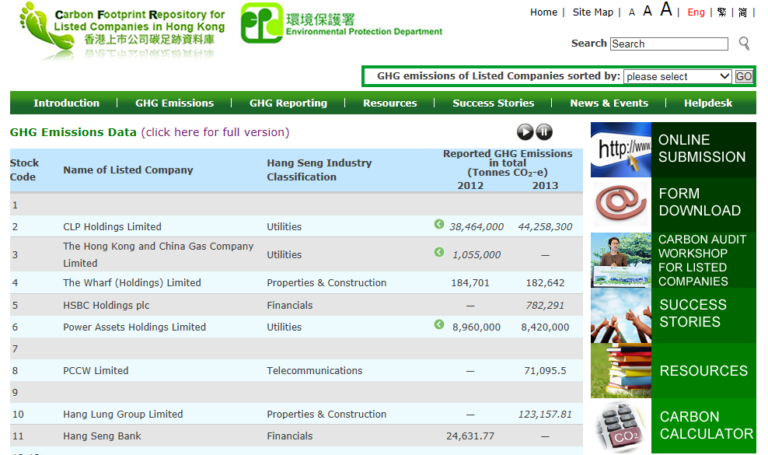Image resolution: width=768 pixels, height=455 pixels.
Task: Open the Carbon Calculator calculator icon
Action: coord(621,426)
